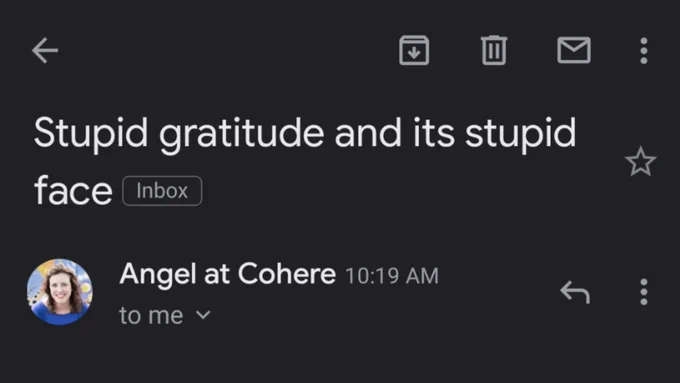This screenshot has width=680, height=383.
Task: Tap the word gratitude in the subject
Action: [242, 134]
